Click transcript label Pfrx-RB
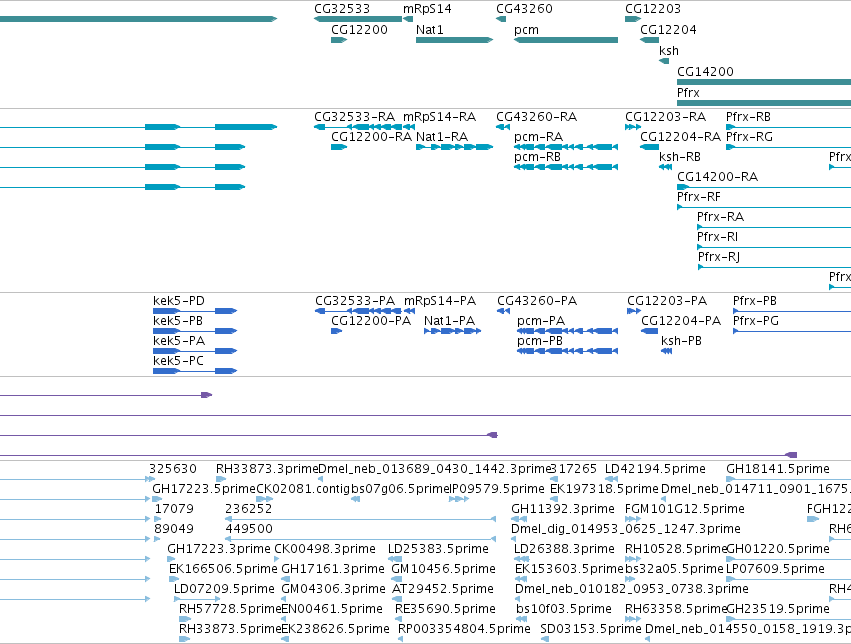 pos(748,117)
